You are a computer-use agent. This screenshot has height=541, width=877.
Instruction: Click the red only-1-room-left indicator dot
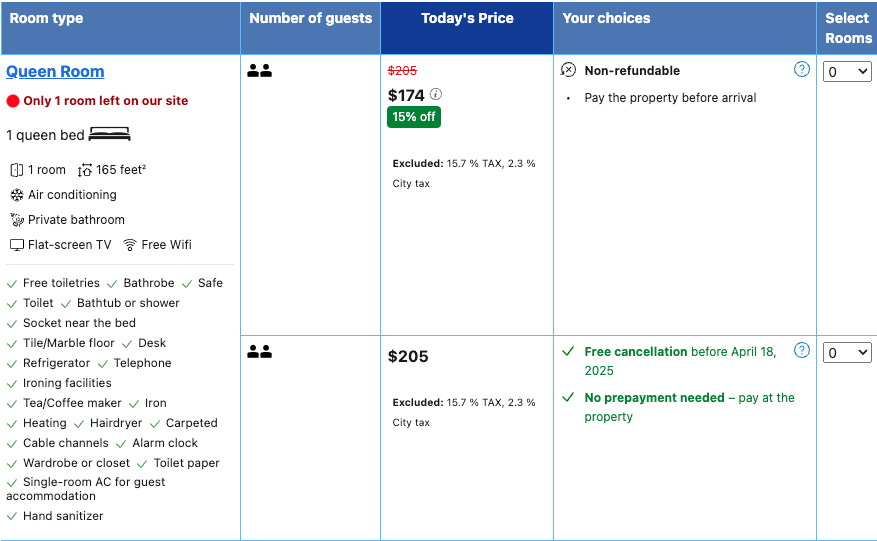pyautogui.click(x=13, y=101)
